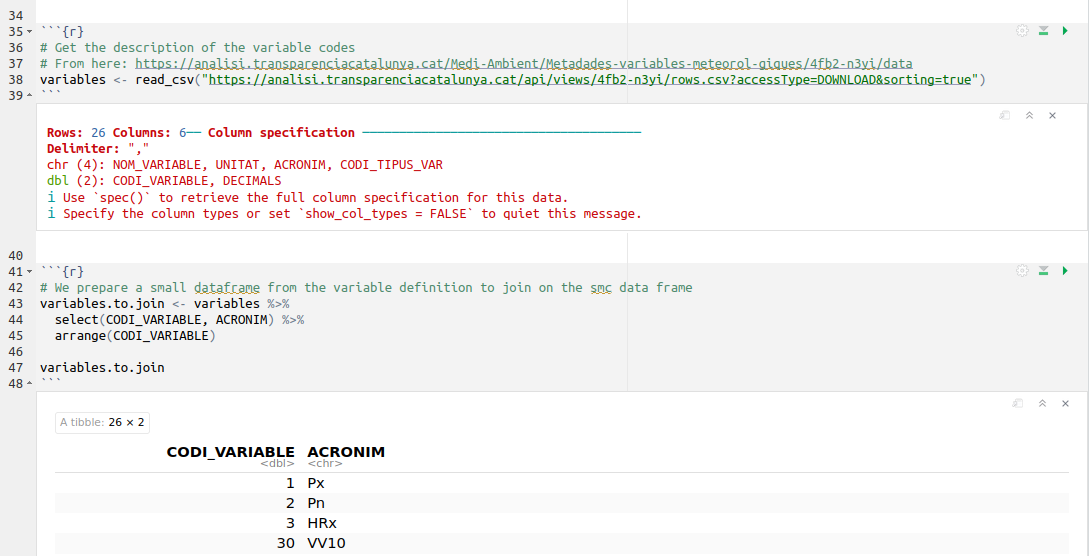The image size is (1089, 556).
Task: Click the comment 'Get the description of the variable codes'
Action: pos(197,48)
